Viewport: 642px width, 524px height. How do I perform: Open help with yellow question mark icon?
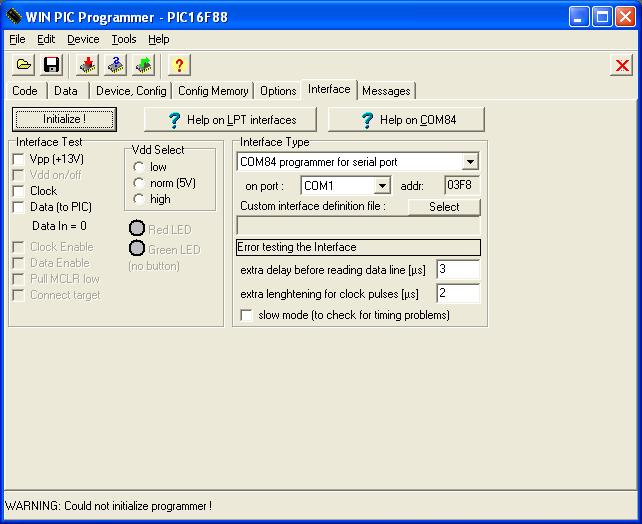pos(179,65)
